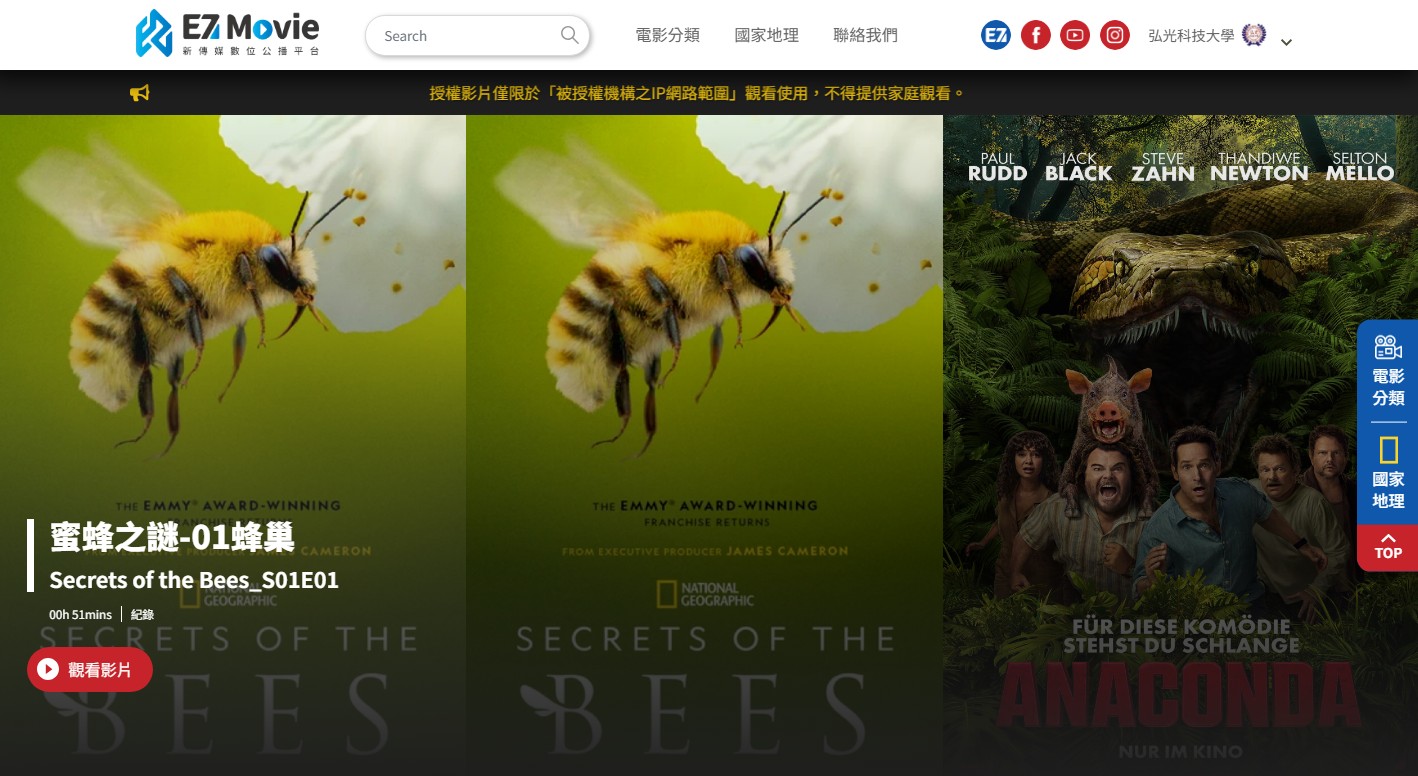Click the TOP back-to-top button
This screenshot has width=1418, height=776.
[x=1388, y=547]
